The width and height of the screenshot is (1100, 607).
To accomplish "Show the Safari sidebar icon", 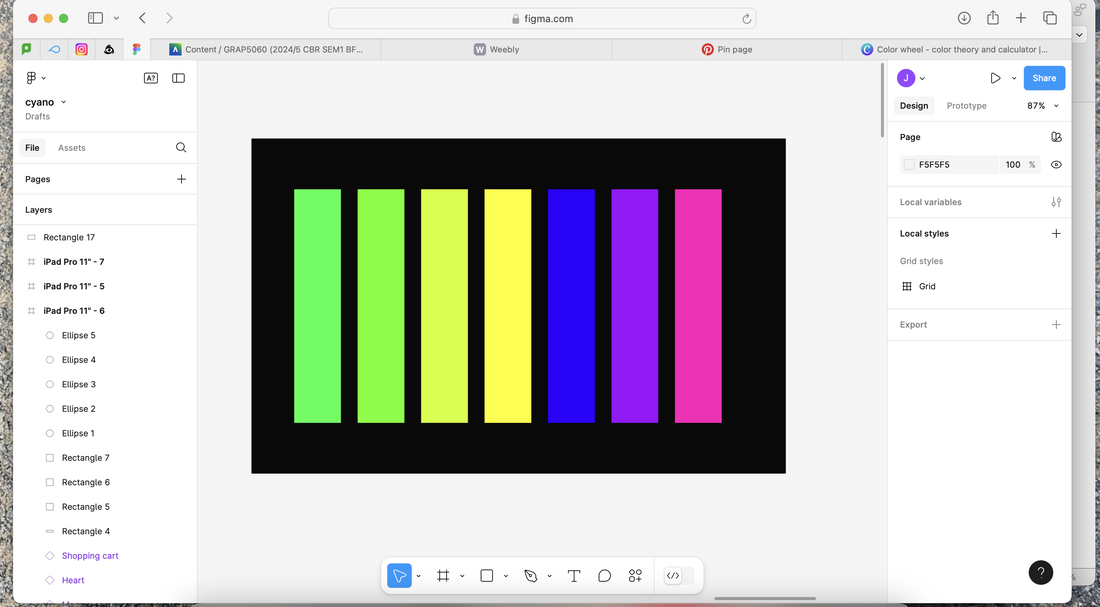I will point(95,18).
